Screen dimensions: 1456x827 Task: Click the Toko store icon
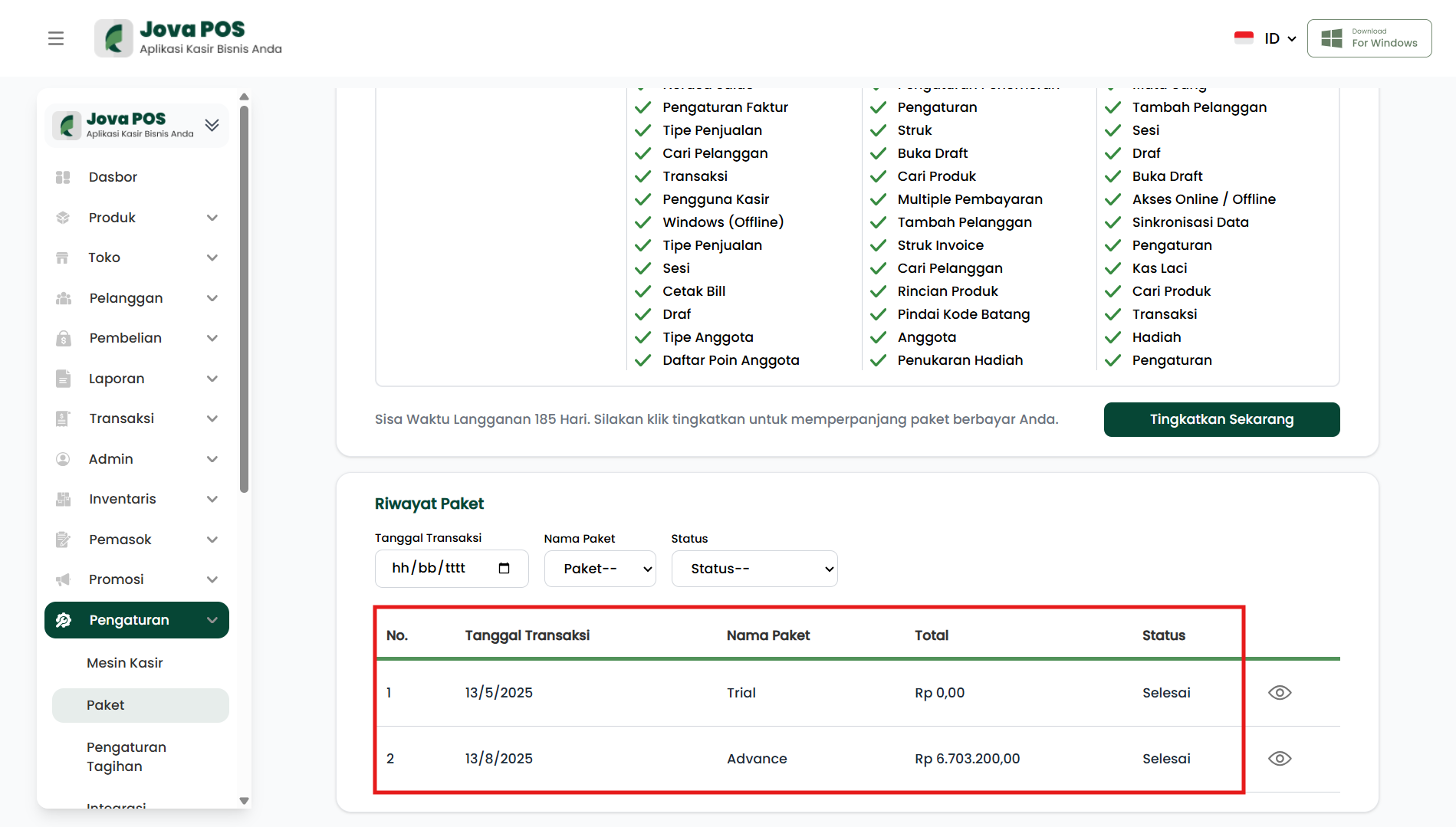tap(63, 258)
